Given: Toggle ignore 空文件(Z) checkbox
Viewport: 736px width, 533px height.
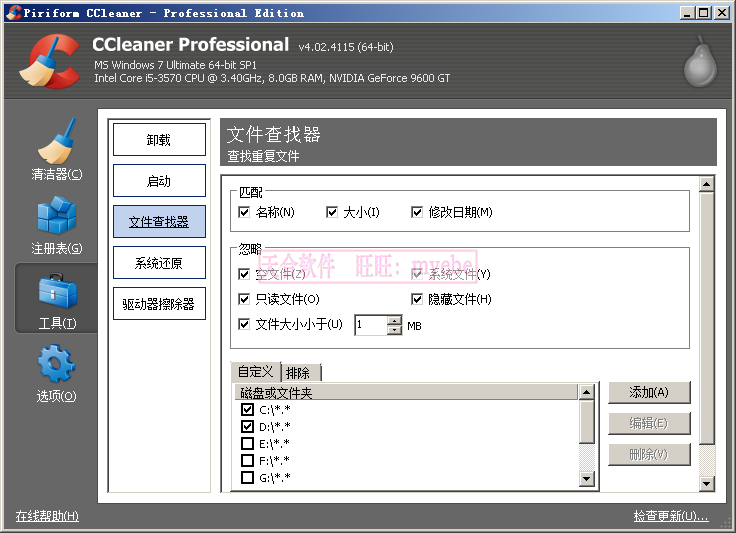Looking at the screenshot, I should click(244, 274).
